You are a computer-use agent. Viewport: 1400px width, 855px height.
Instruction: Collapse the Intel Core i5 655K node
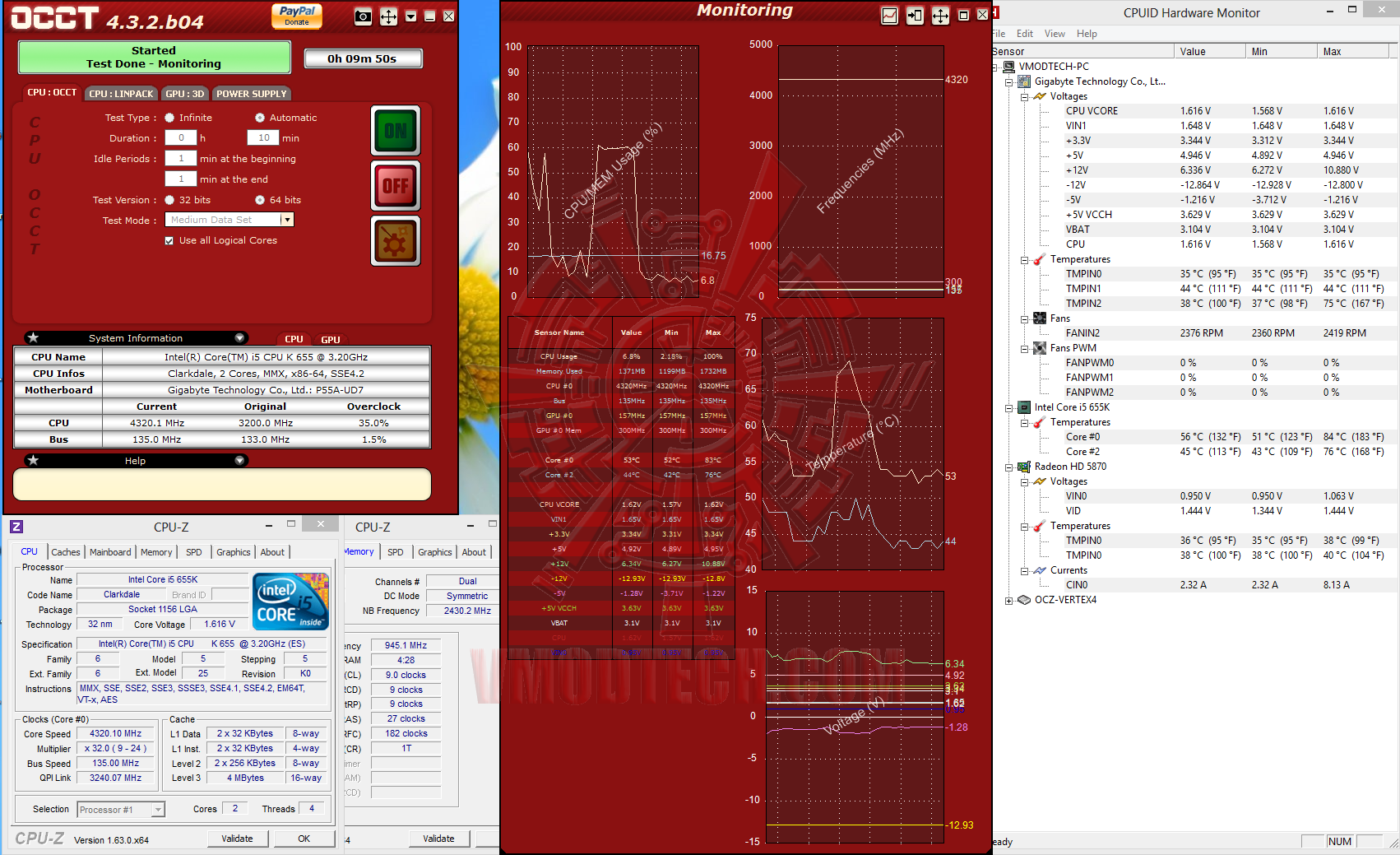[1009, 408]
